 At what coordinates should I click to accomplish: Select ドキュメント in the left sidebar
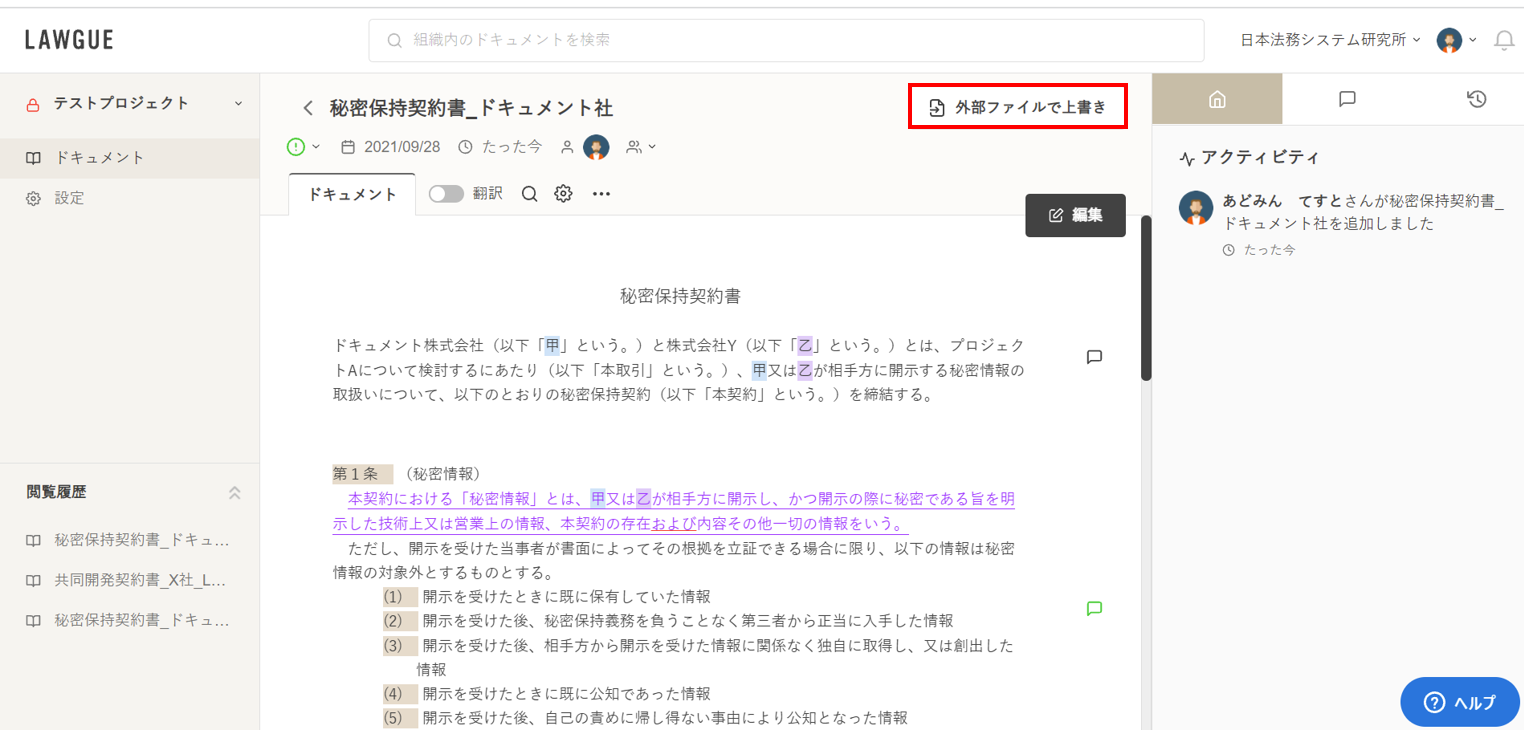coord(100,158)
